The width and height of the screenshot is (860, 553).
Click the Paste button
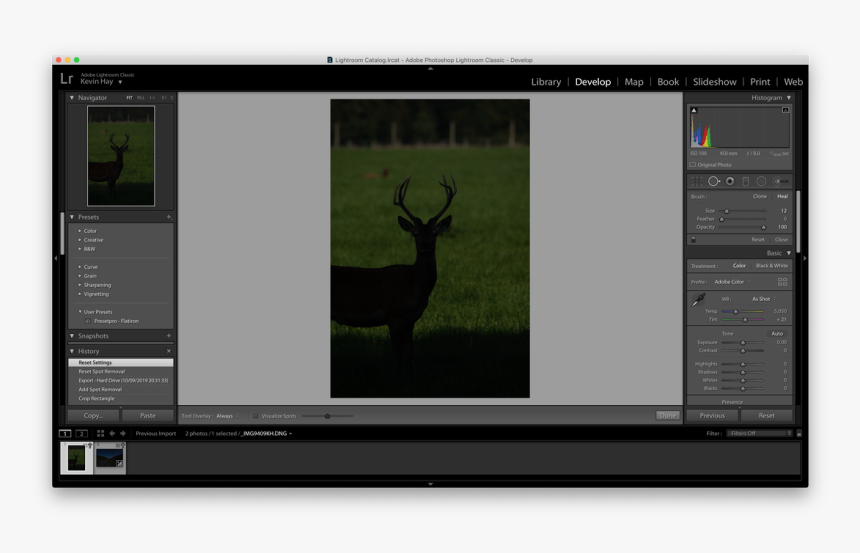(x=148, y=415)
